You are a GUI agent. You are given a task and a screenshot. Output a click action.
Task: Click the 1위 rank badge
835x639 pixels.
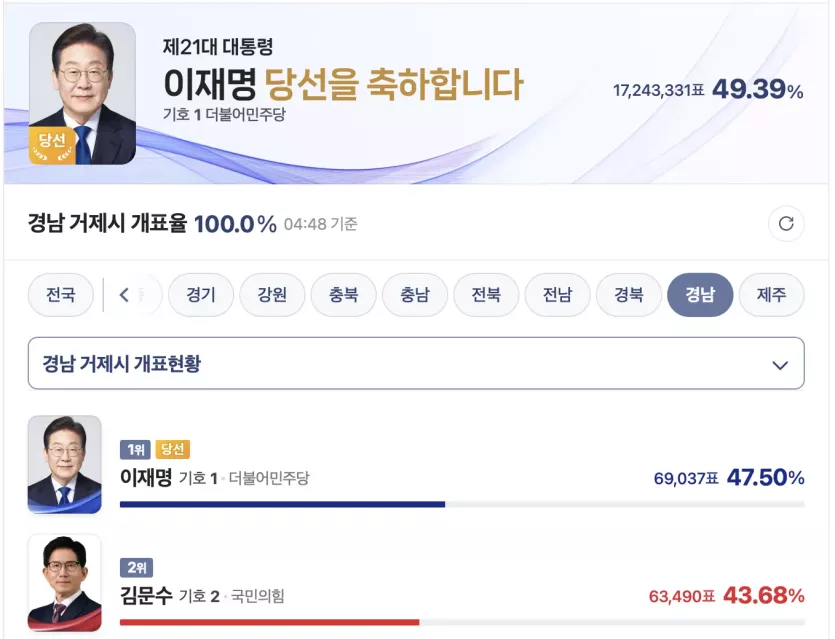tap(135, 450)
